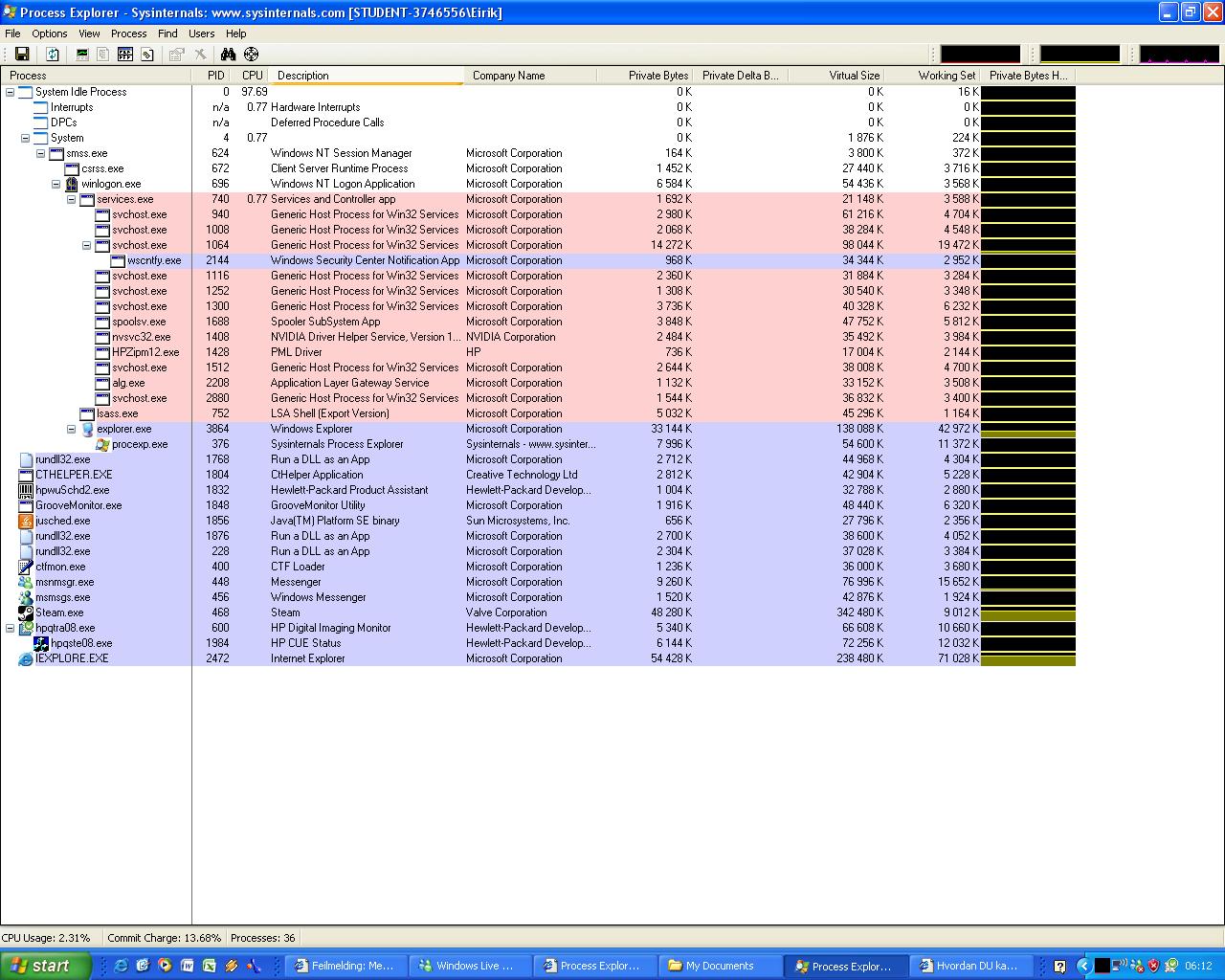The width and height of the screenshot is (1225, 980).
Task: Sort by the Working Set column header
Action: tap(946, 76)
